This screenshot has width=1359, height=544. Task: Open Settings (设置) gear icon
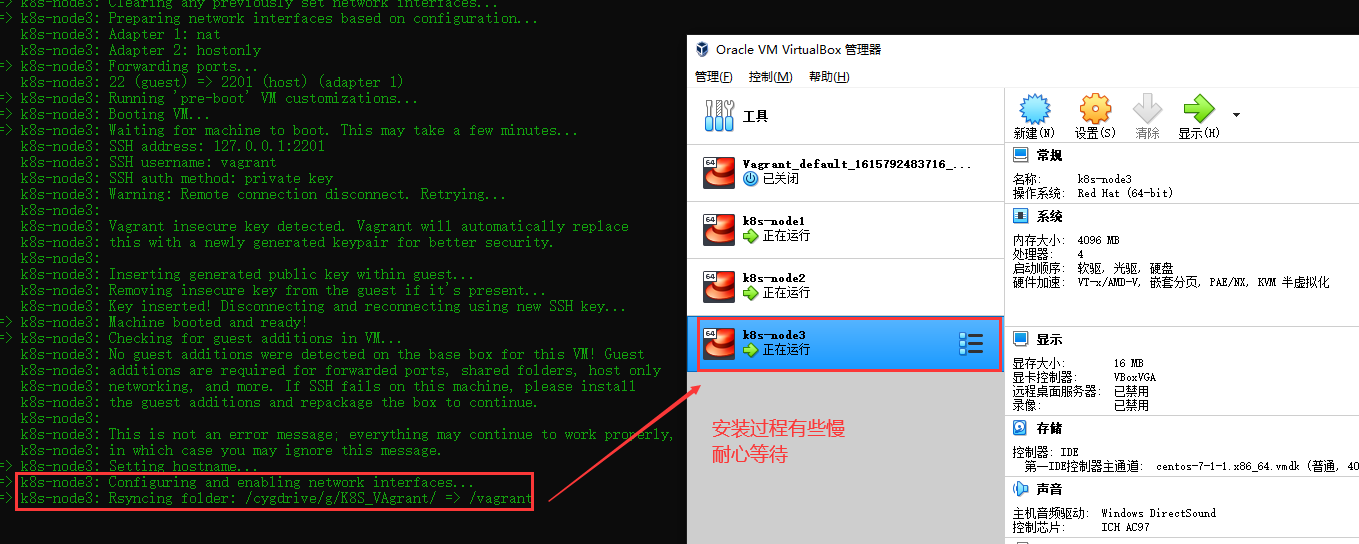(x=1095, y=109)
